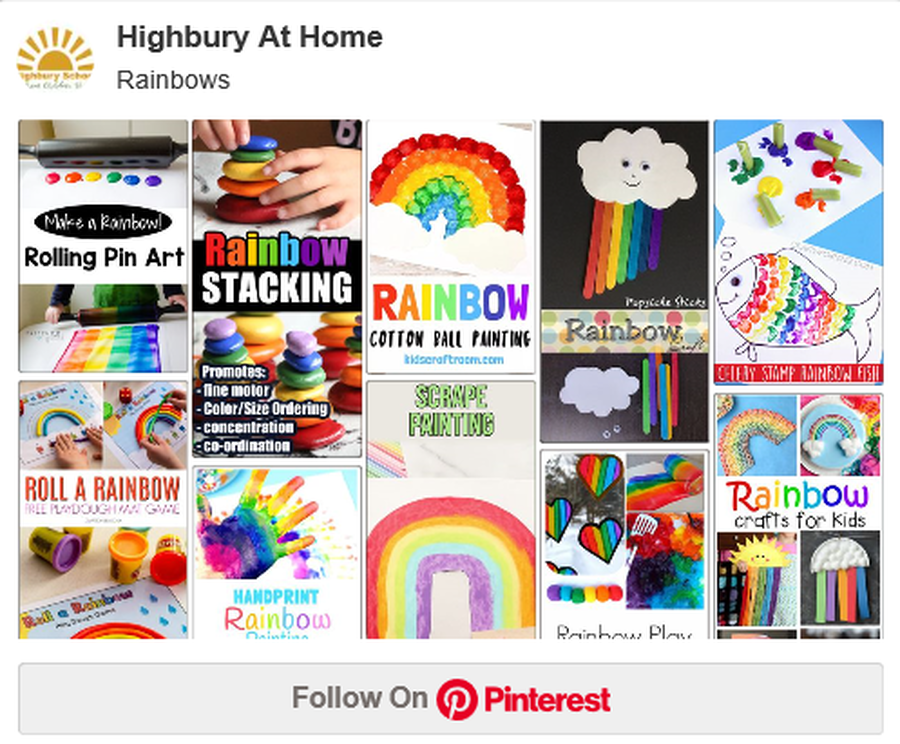
Task: Open the Popsicle Sticks Rainbow cloud pin
Action: pos(624,281)
